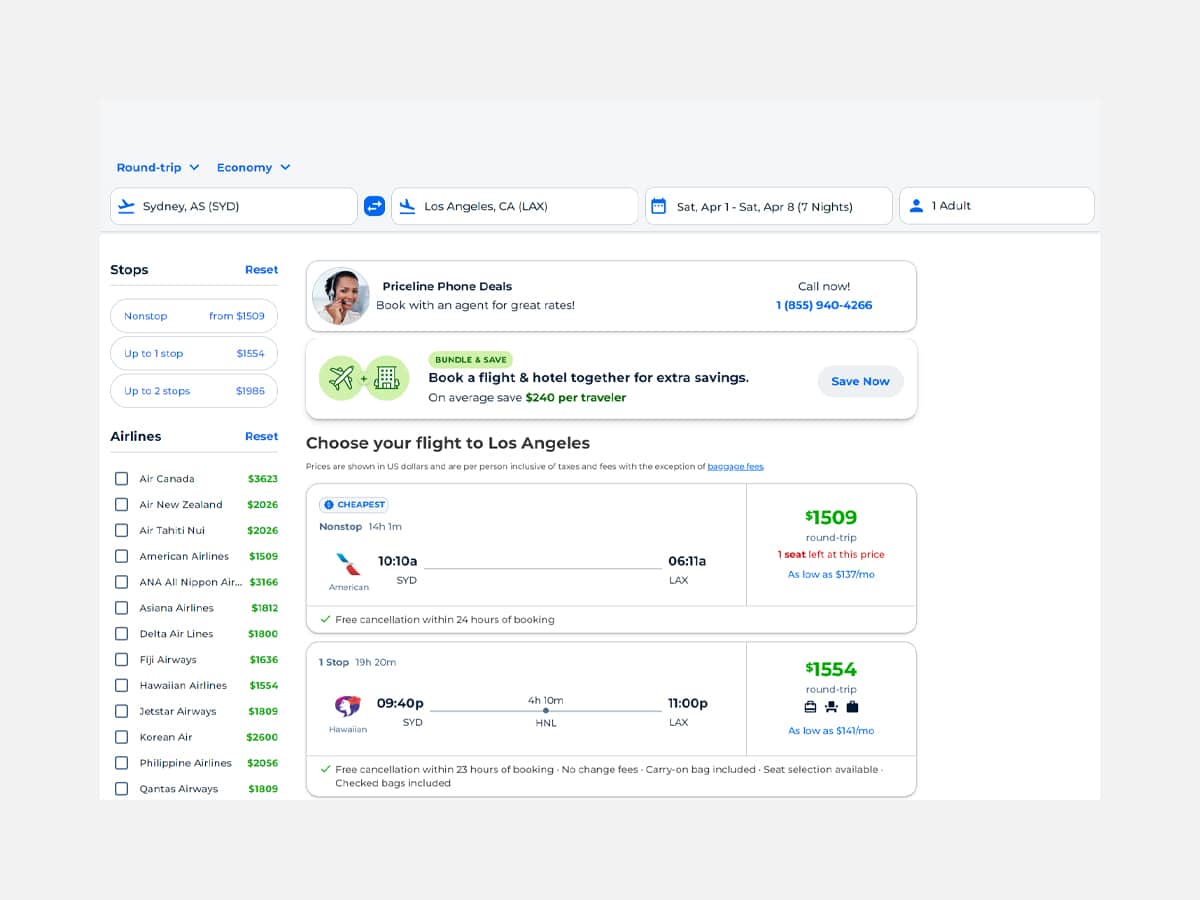The height and width of the screenshot is (900, 1200).
Task: Edit the Los Angeles, CA (LAX) destination field
Action: click(515, 206)
